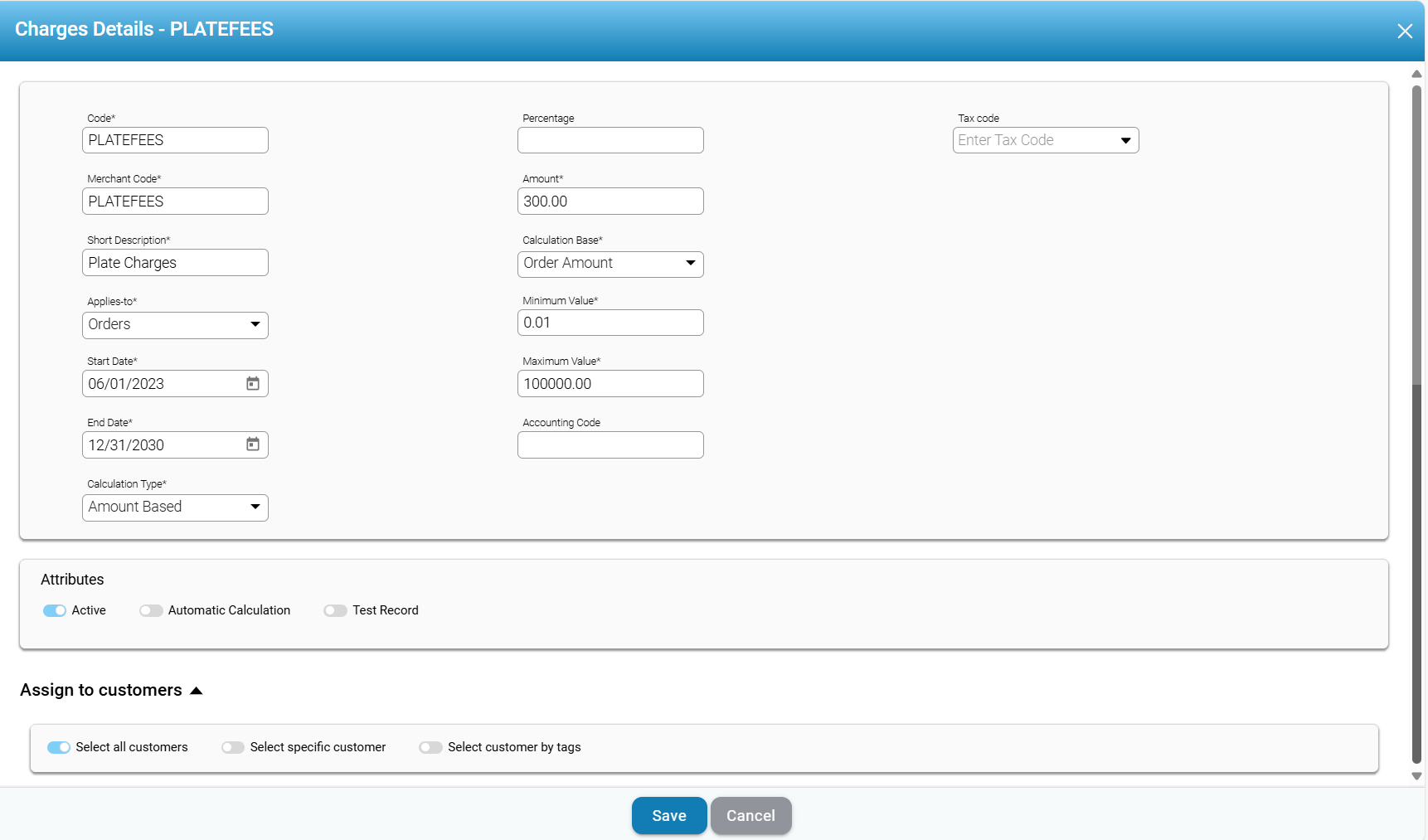1428x840 pixels.
Task: Enable Automatic Calculation toggle
Action: coord(151,611)
